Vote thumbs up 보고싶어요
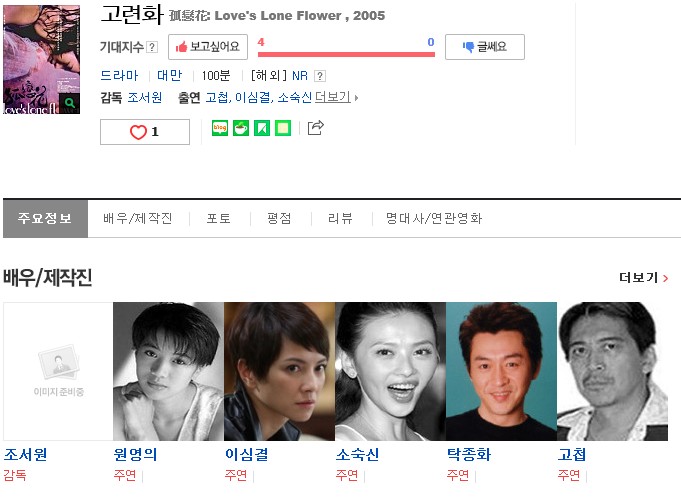The width and height of the screenshot is (681, 498). click(x=208, y=47)
